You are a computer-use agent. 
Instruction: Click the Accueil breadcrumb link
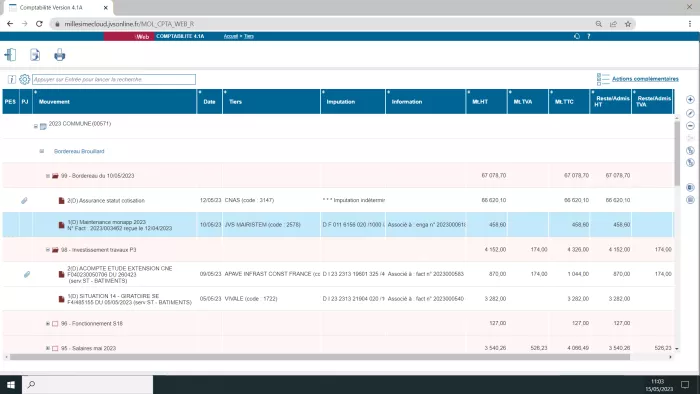click(x=231, y=36)
